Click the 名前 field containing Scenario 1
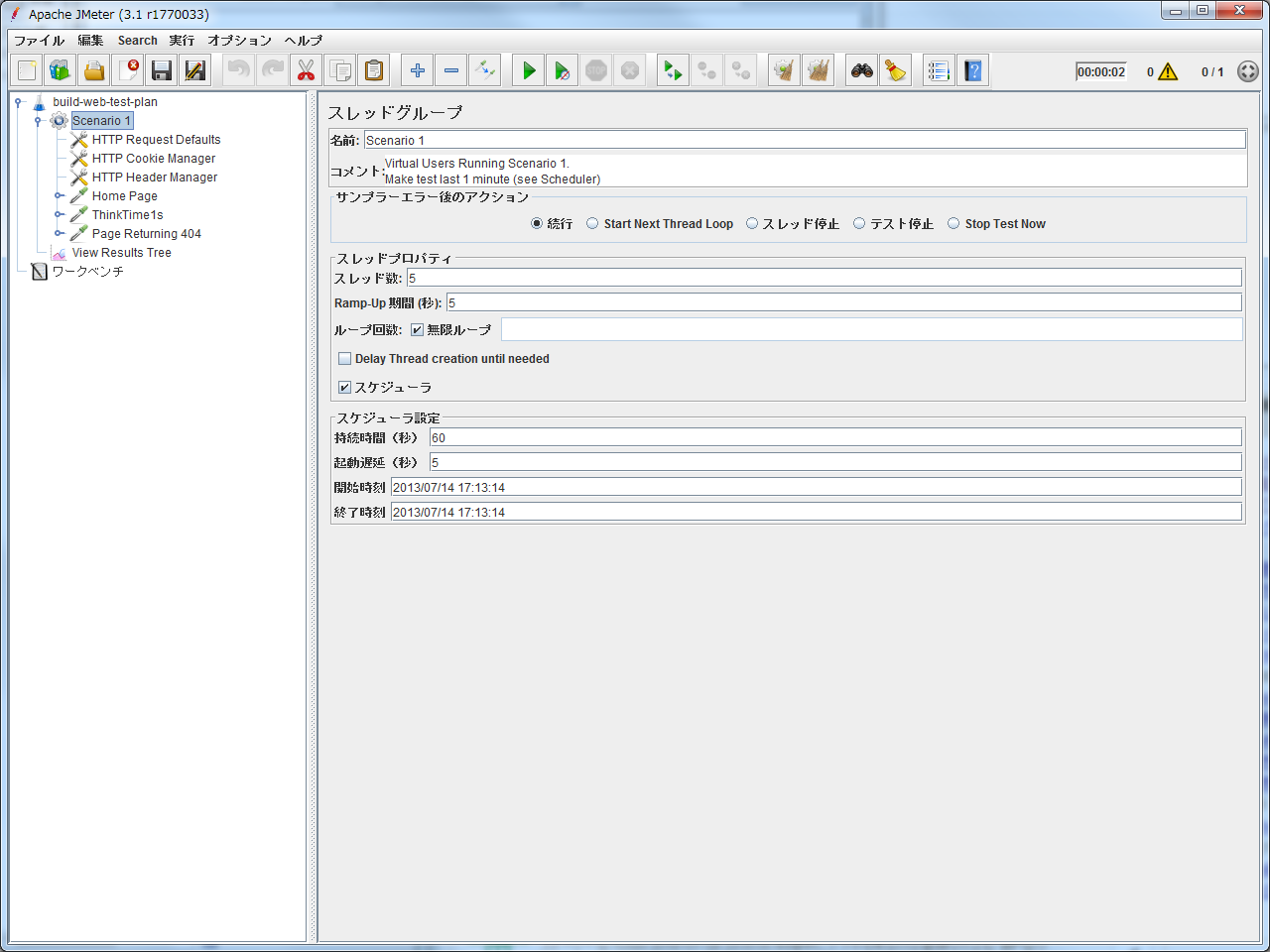 [805, 140]
